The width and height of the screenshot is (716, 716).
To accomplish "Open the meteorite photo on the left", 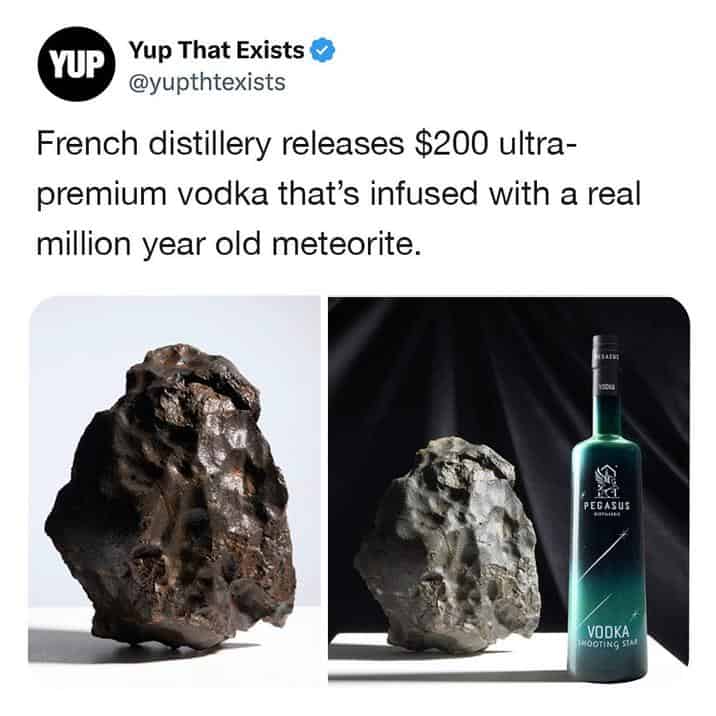I will pyautogui.click(x=174, y=479).
